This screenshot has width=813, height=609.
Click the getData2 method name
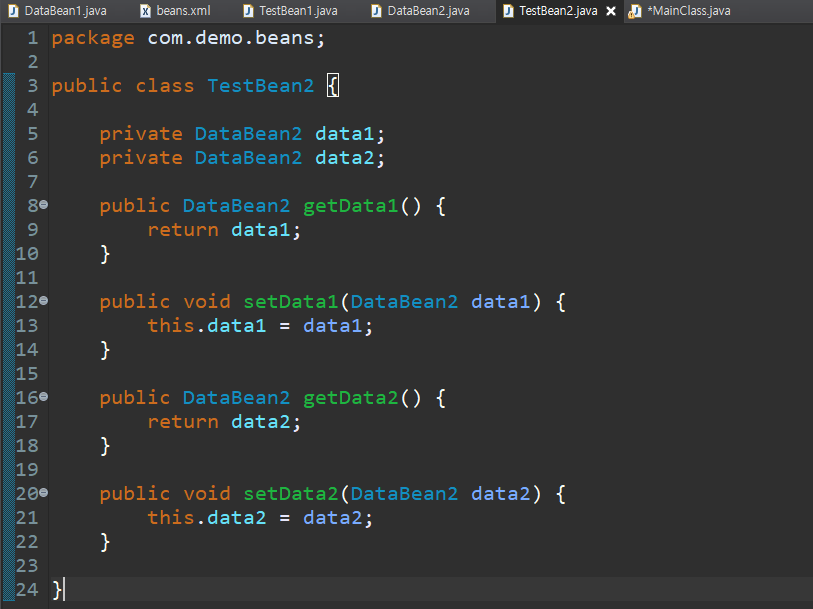[351, 398]
